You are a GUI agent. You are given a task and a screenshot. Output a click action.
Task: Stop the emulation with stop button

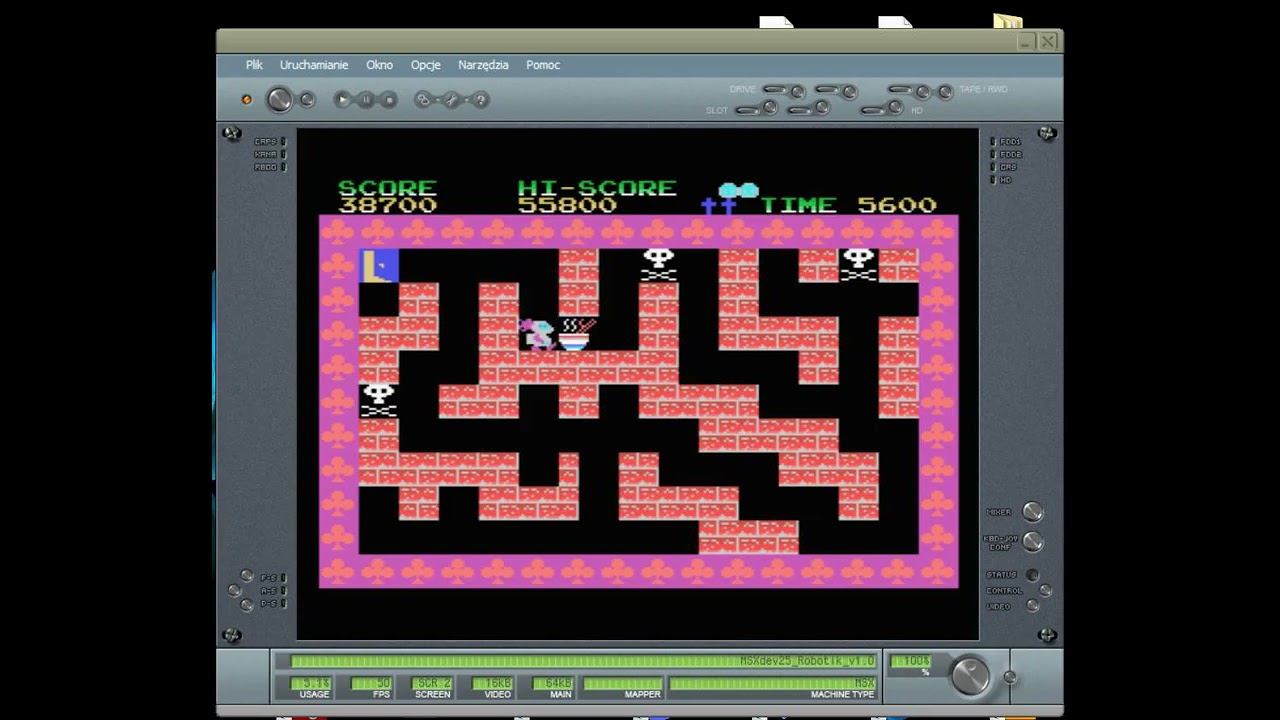pyautogui.click(x=389, y=99)
